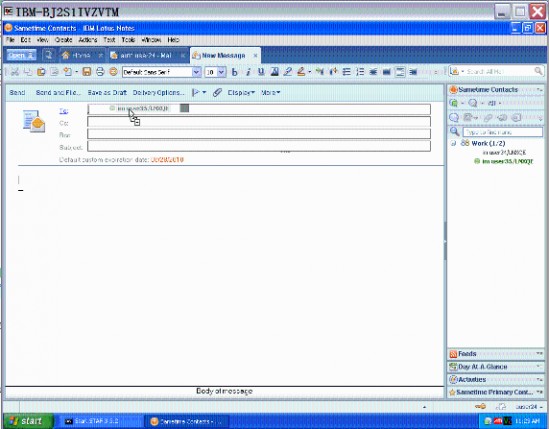
Task: Click Sametime find-contact magnifier icon
Action: [454, 132]
